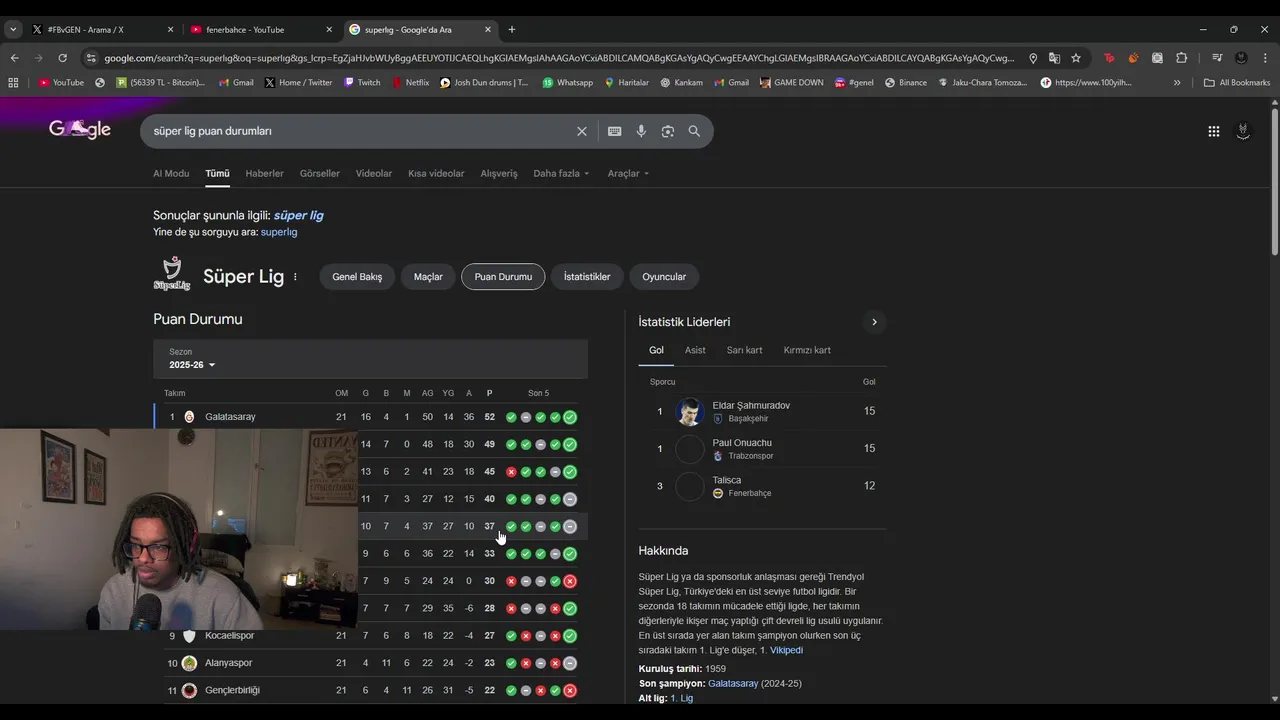The image size is (1280, 720).
Task: Expand hidden bookmarks with the double chevron
Action: (x=1177, y=83)
